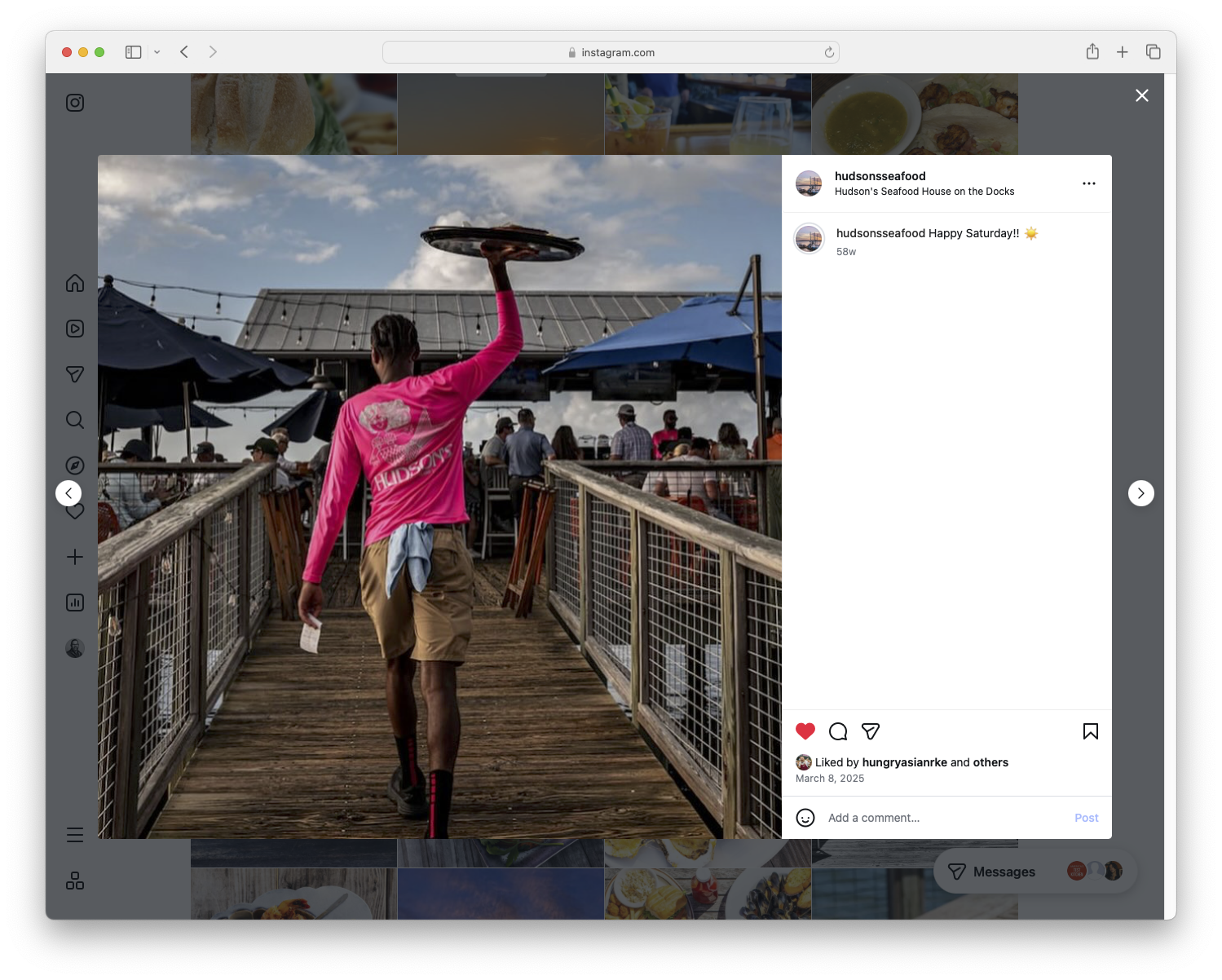This screenshot has height=980, width=1222.
Task: Save the post using the bookmark icon
Action: 1090,731
